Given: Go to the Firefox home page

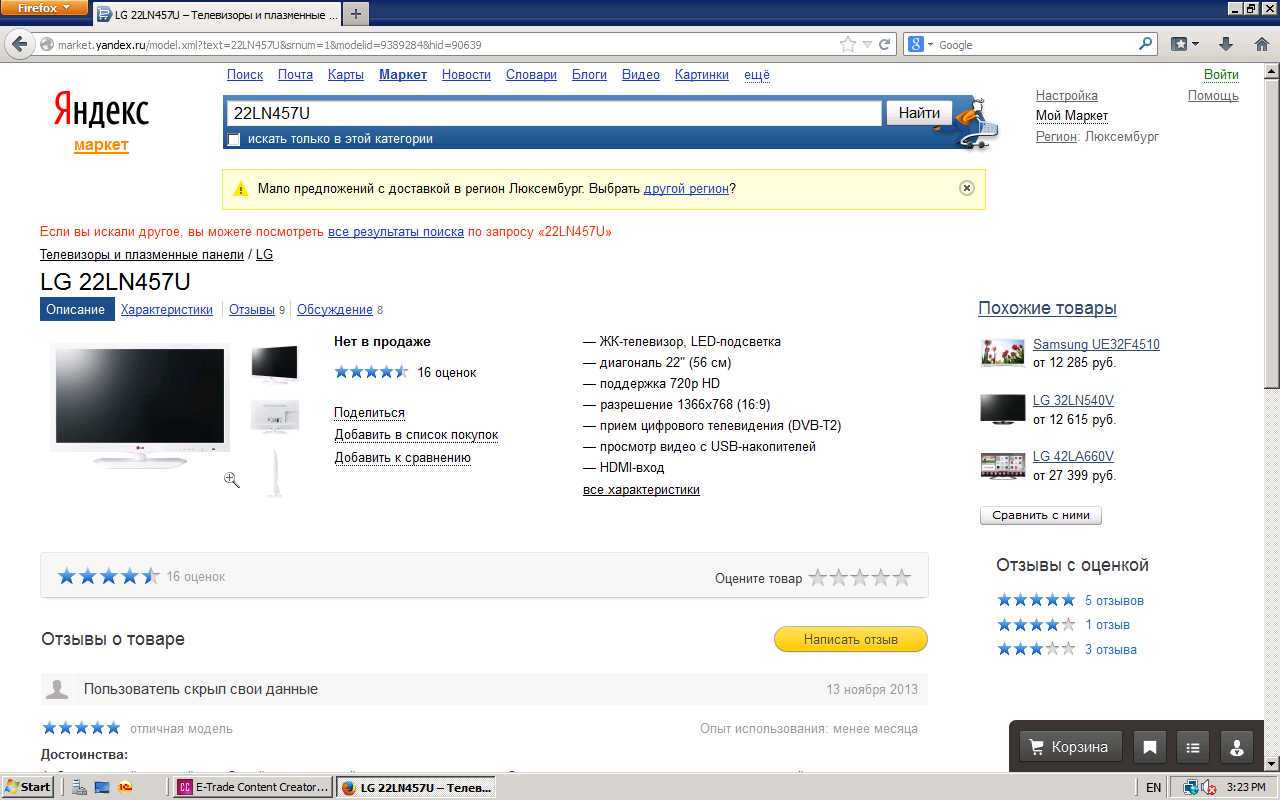Looking at the screenshot, I should pos(1260,45).
